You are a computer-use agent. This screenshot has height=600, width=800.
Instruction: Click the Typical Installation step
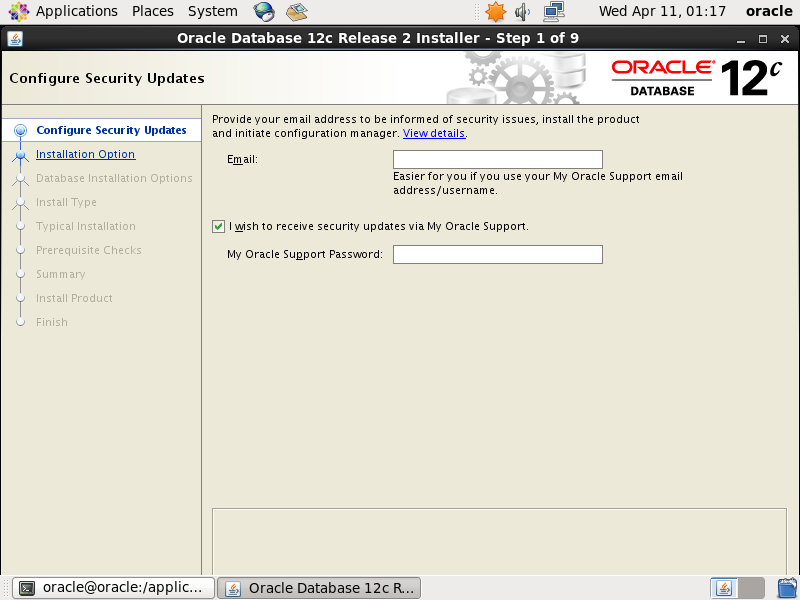click(x=86, y=226)
